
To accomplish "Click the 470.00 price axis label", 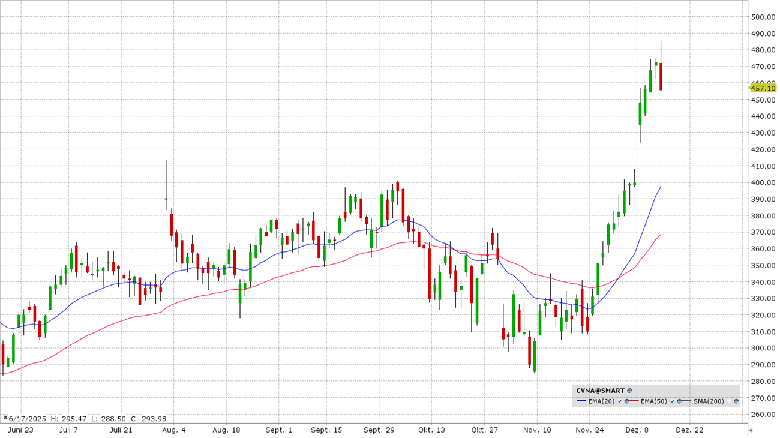I will pyautogui.click(x=764, y=66).
